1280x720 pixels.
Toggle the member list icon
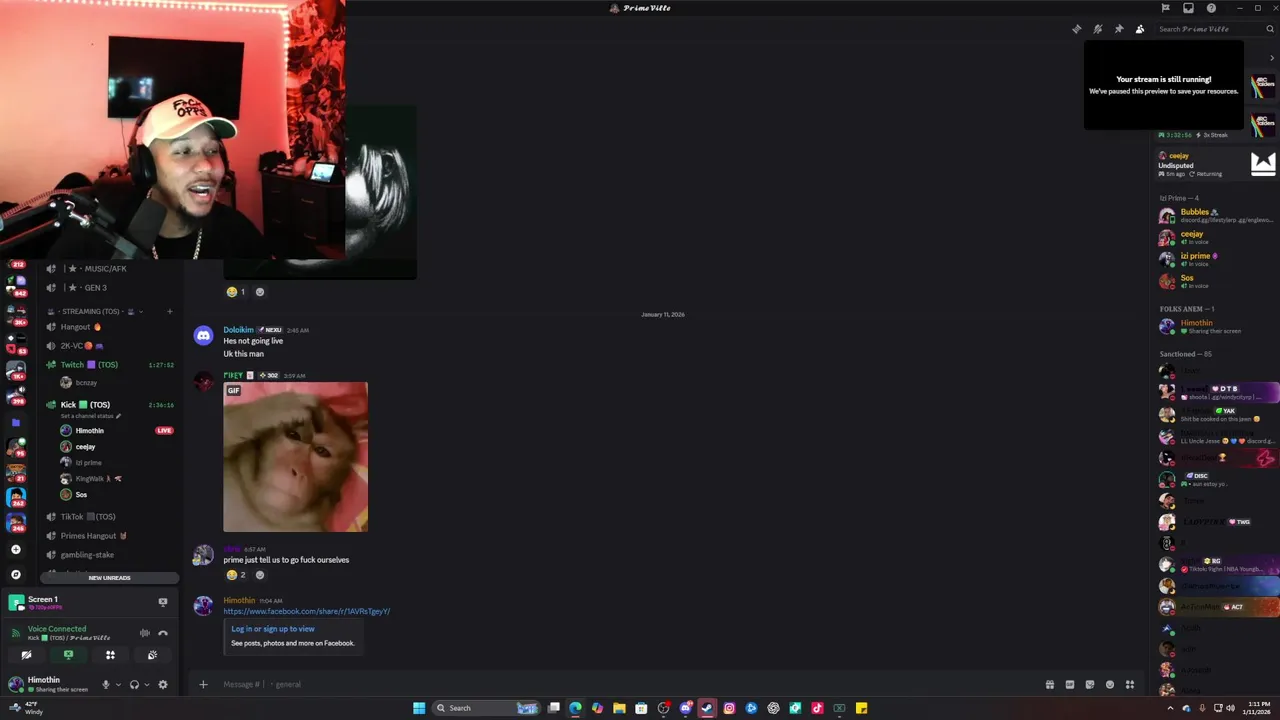[1140, 29]
